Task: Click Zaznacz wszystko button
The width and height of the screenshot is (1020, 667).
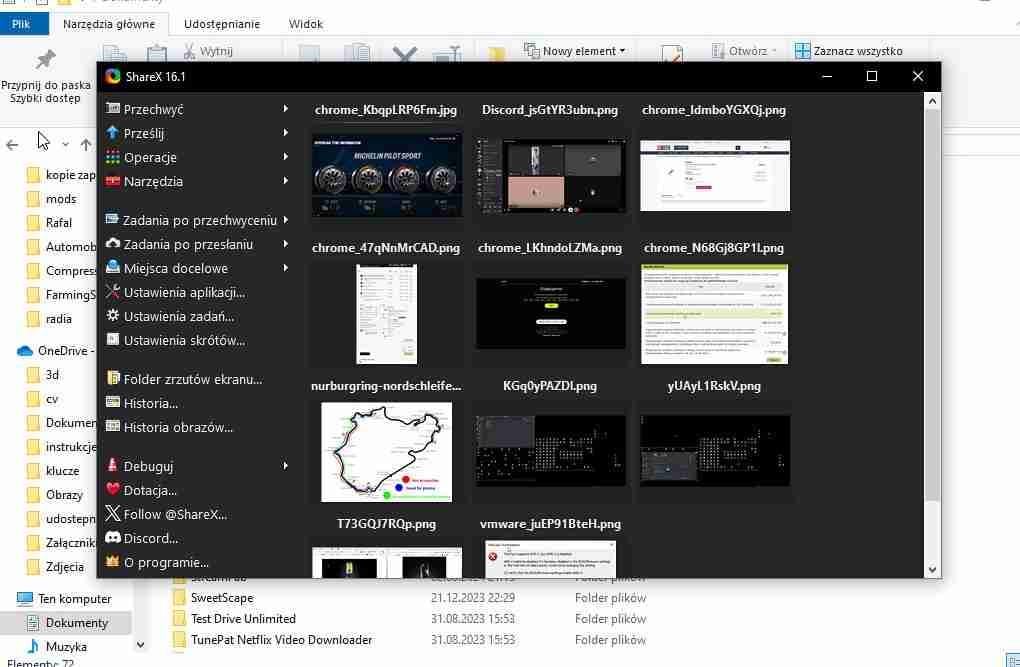Action: (x=849, y=51)
